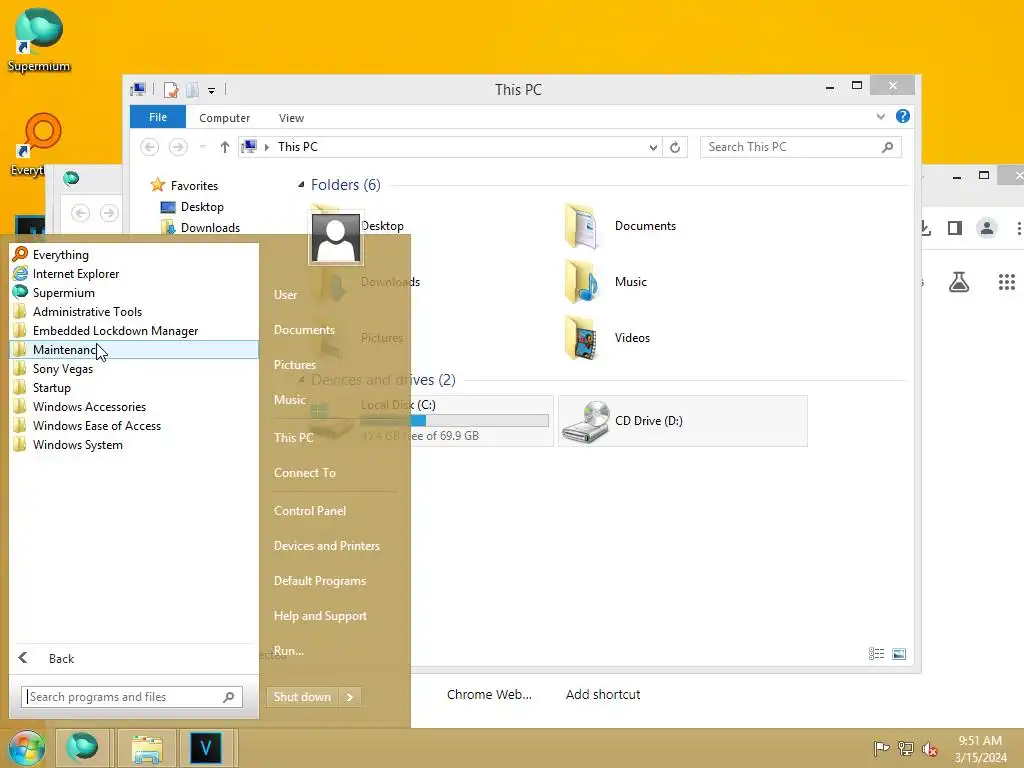
Task: Collapse the Folders (6) group
Action: (301, 185)
